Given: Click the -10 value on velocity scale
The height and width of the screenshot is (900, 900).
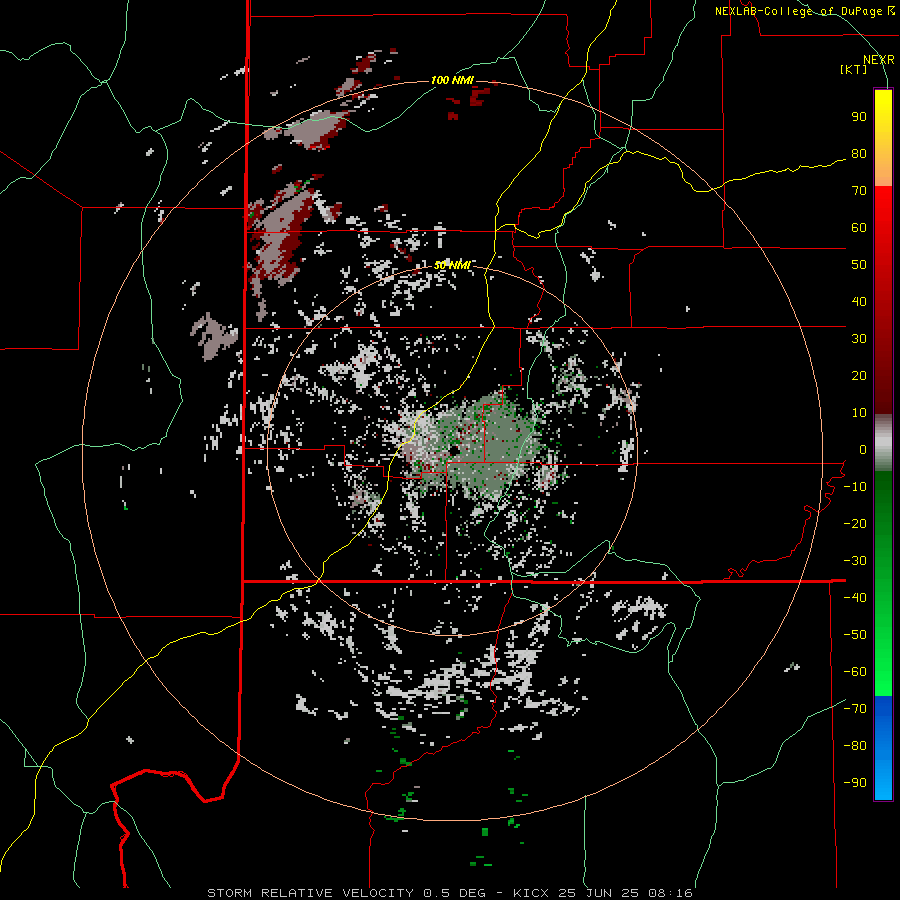Looking at the screenshot, I should pos(855,487).
